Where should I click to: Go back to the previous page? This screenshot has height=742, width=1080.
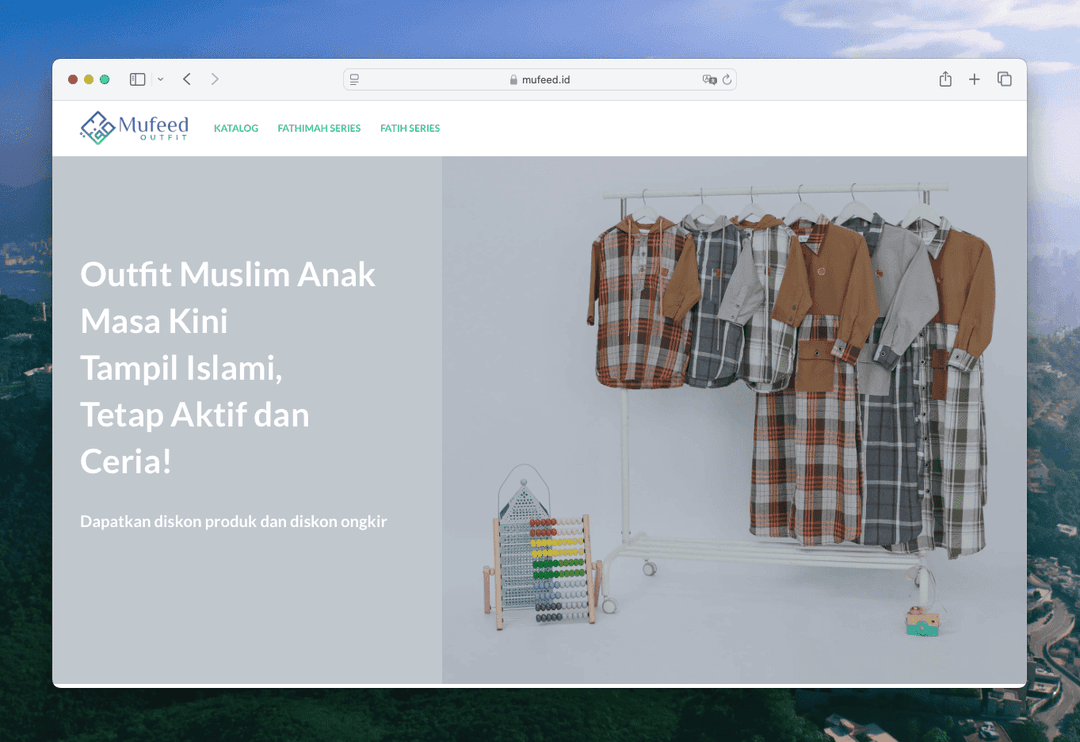pyautogui.click(x=187, y=79)
